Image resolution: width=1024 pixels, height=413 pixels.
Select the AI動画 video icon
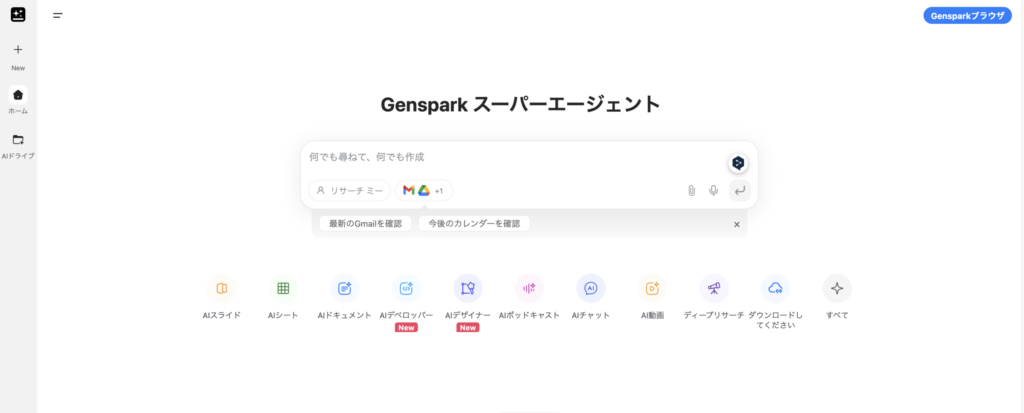(652, 288)
